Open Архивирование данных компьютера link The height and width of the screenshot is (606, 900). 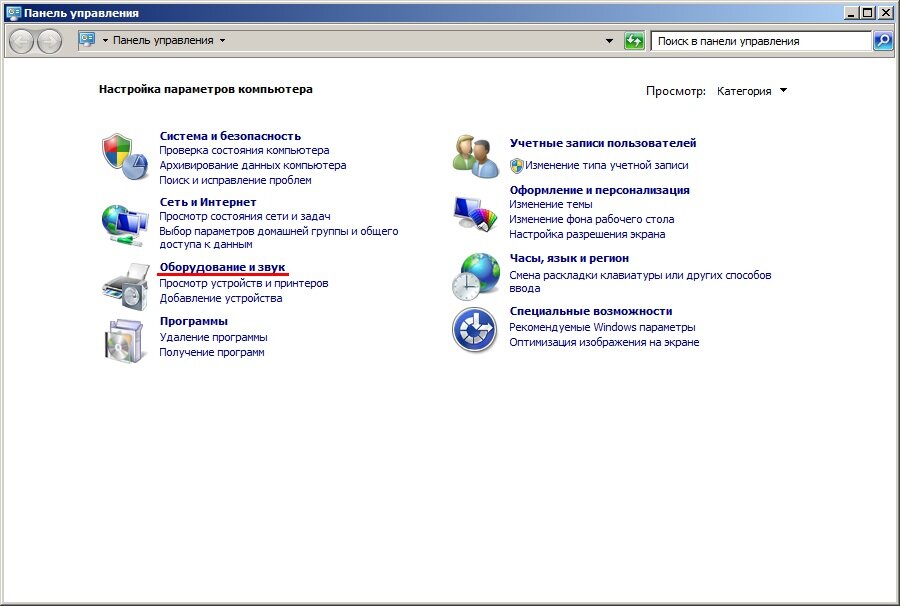pos(253,165)
